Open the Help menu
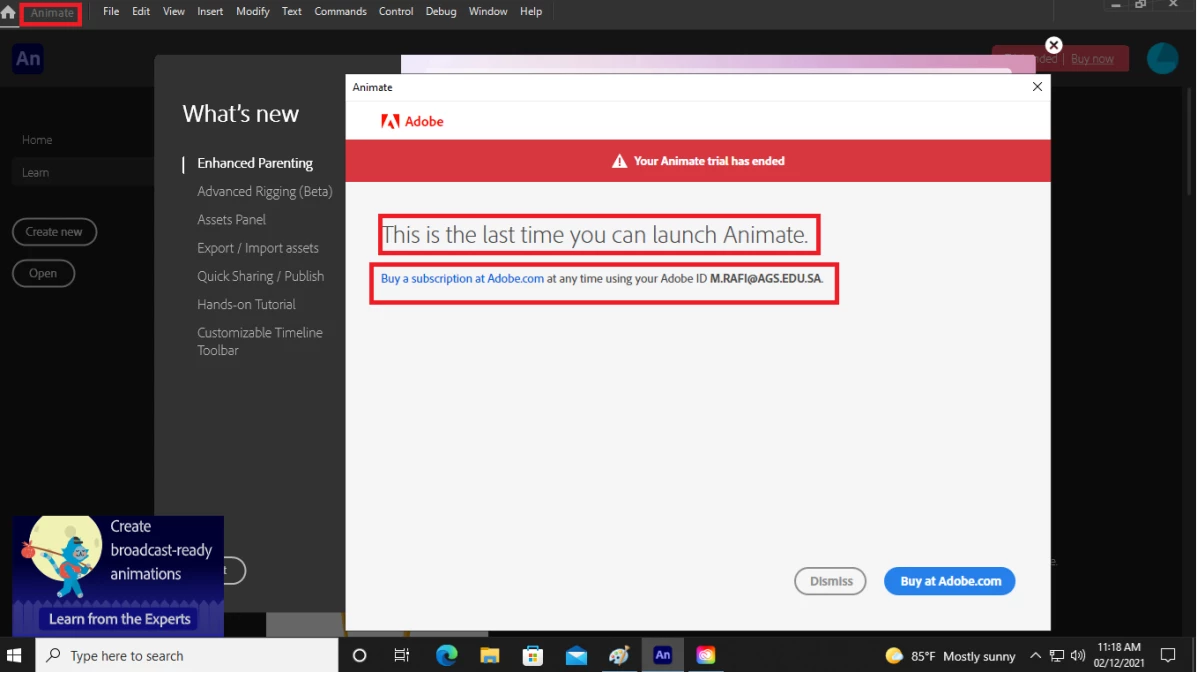The height and width of the screenshot is (673, 1197). coord(531,11)
